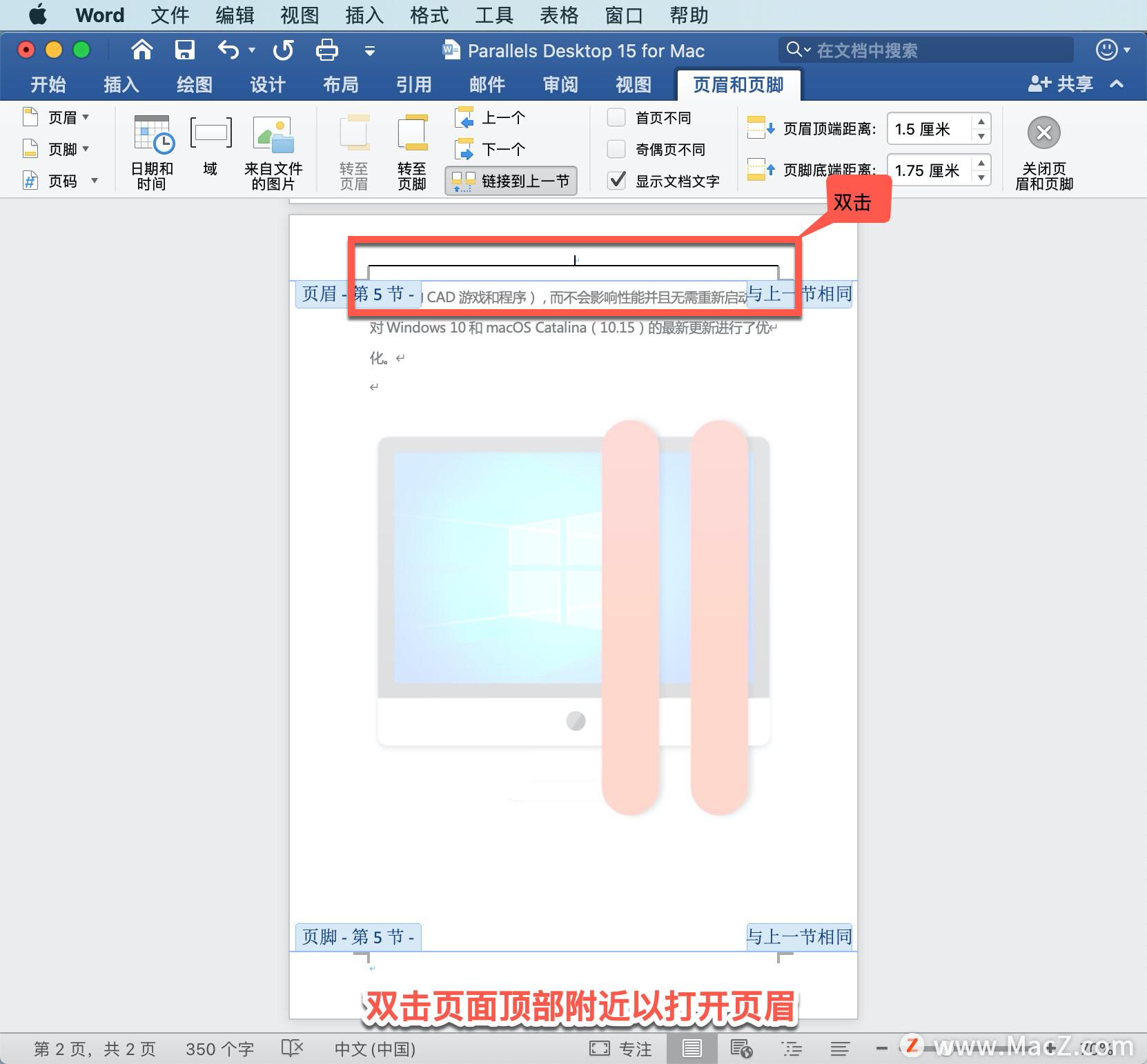
Task: Click the document search field
Action: pyautogui.click(x=925, y=50)
